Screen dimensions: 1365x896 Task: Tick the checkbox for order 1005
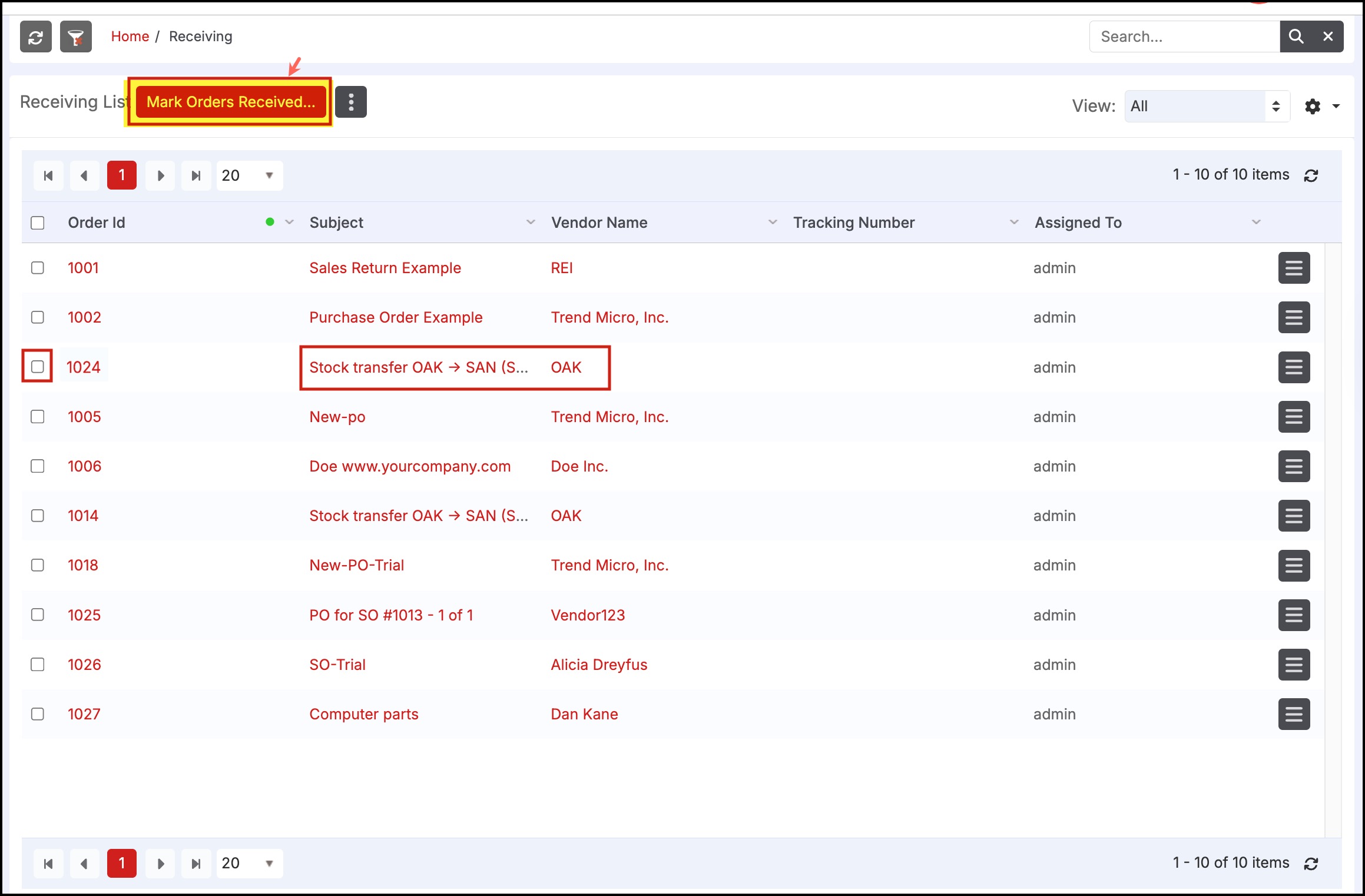click(x=38, y=417)
